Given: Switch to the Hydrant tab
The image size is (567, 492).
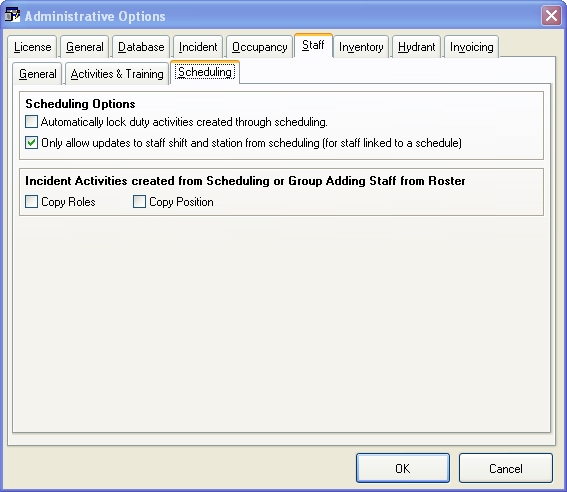Looking at the screenshot, I should (417, 47).
